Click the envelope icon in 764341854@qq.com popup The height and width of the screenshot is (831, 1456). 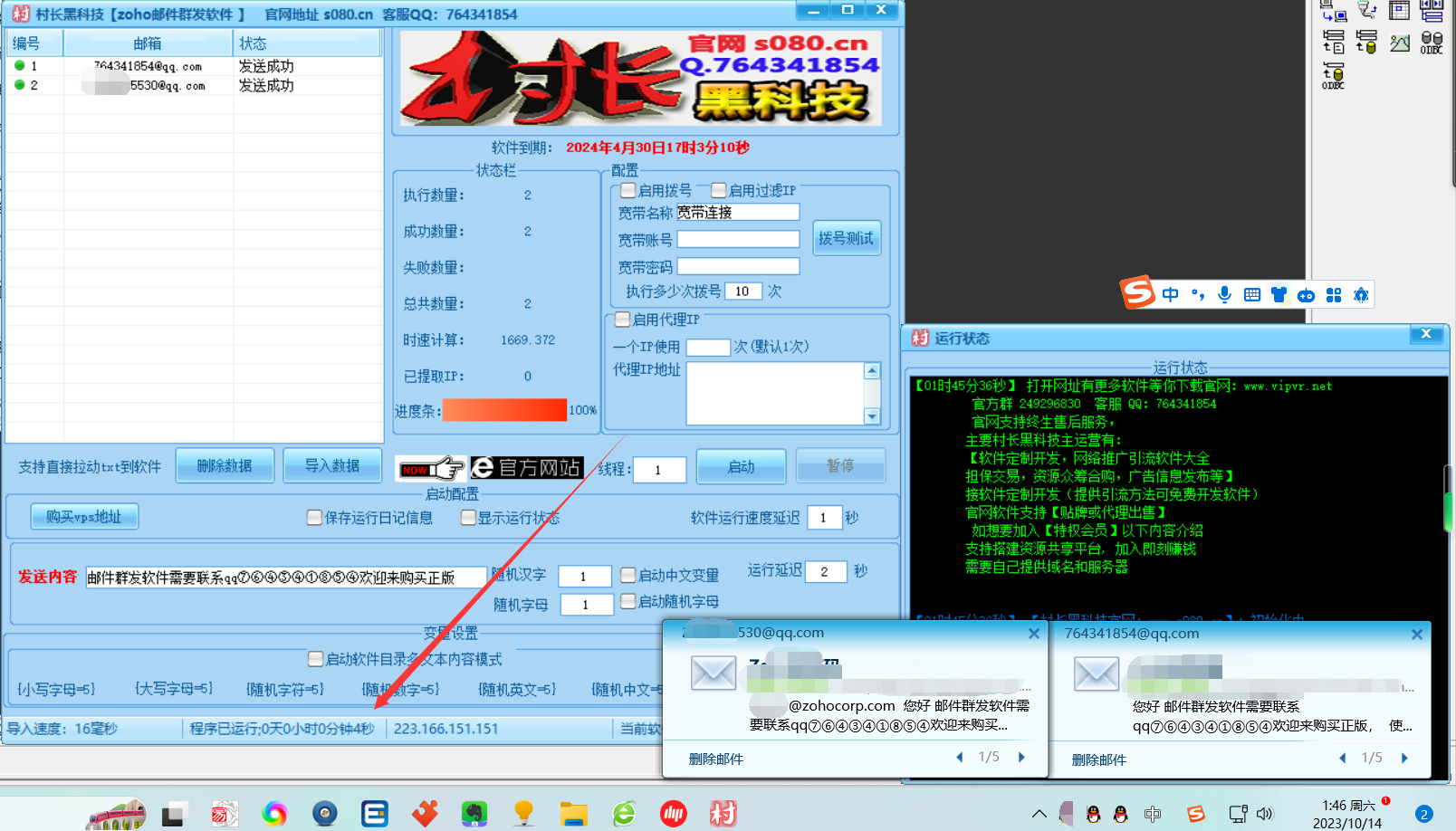coord(1097,673)
